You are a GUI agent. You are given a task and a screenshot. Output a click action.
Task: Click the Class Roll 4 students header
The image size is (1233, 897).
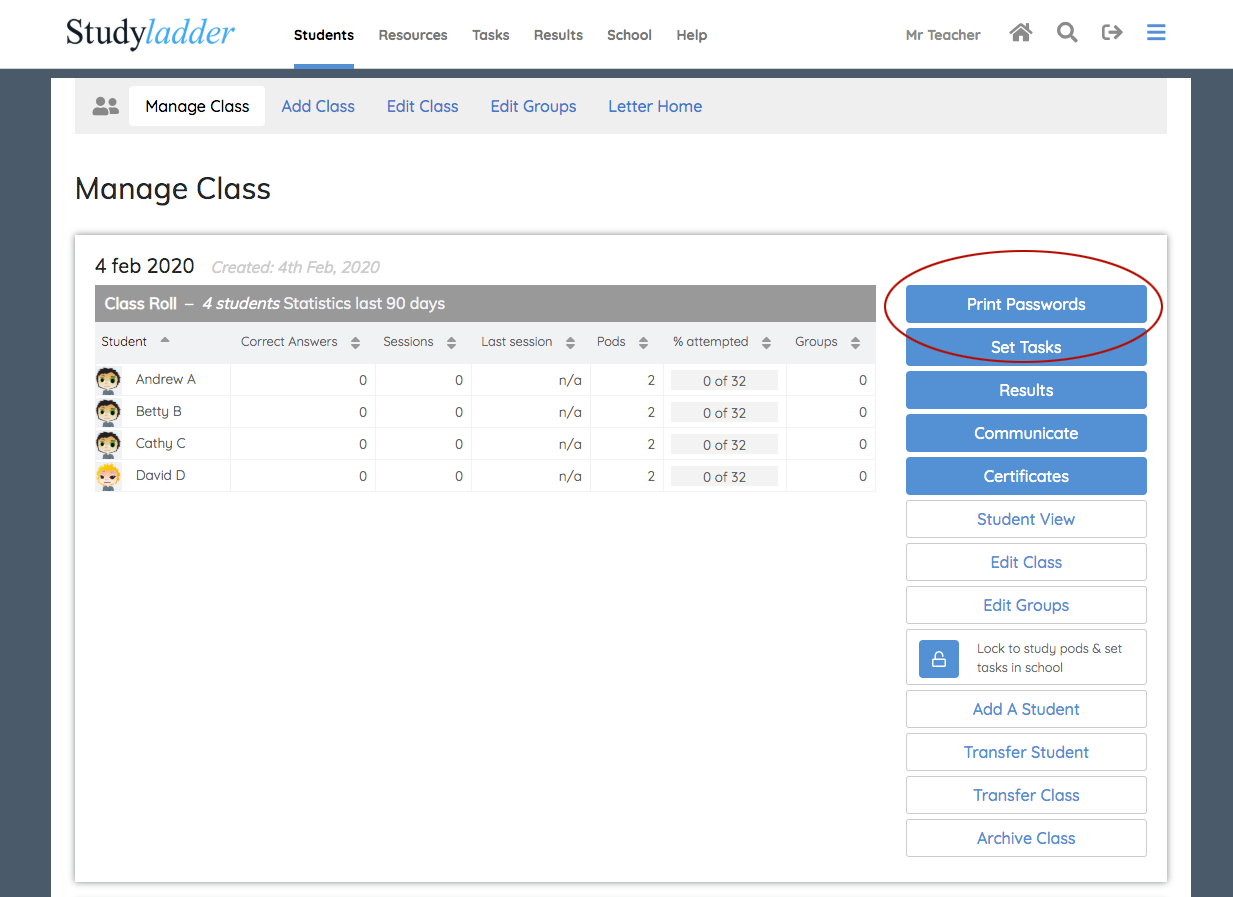(485, 304)
